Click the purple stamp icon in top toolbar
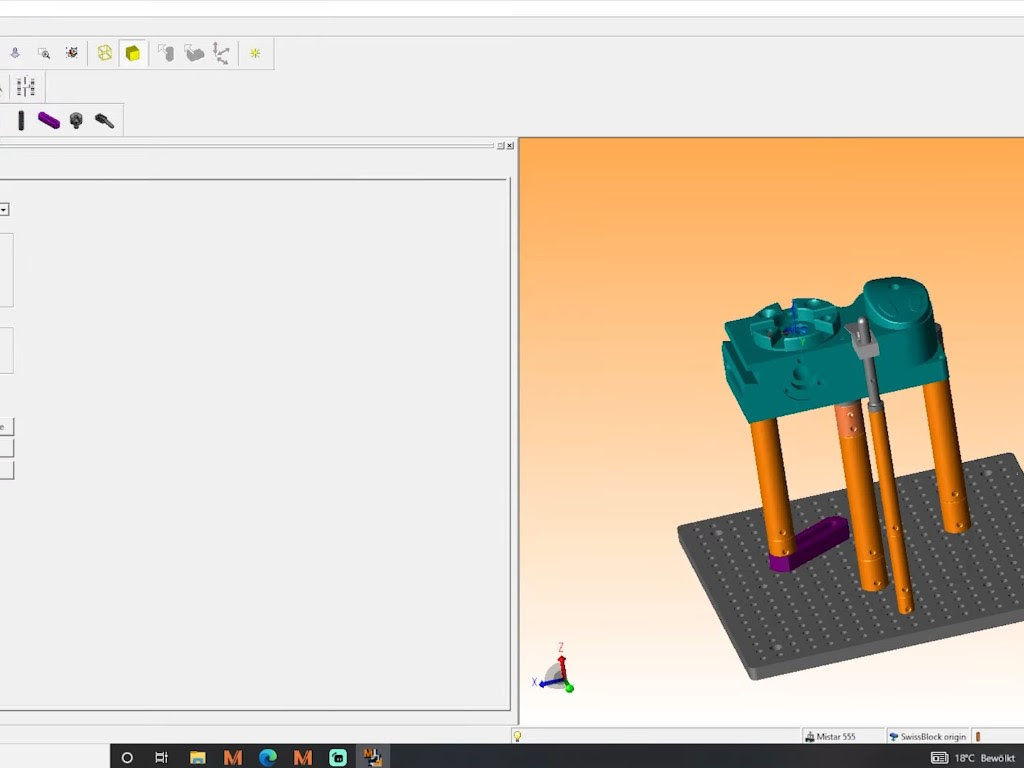1024x768 pixels. [x=15, y=53]
